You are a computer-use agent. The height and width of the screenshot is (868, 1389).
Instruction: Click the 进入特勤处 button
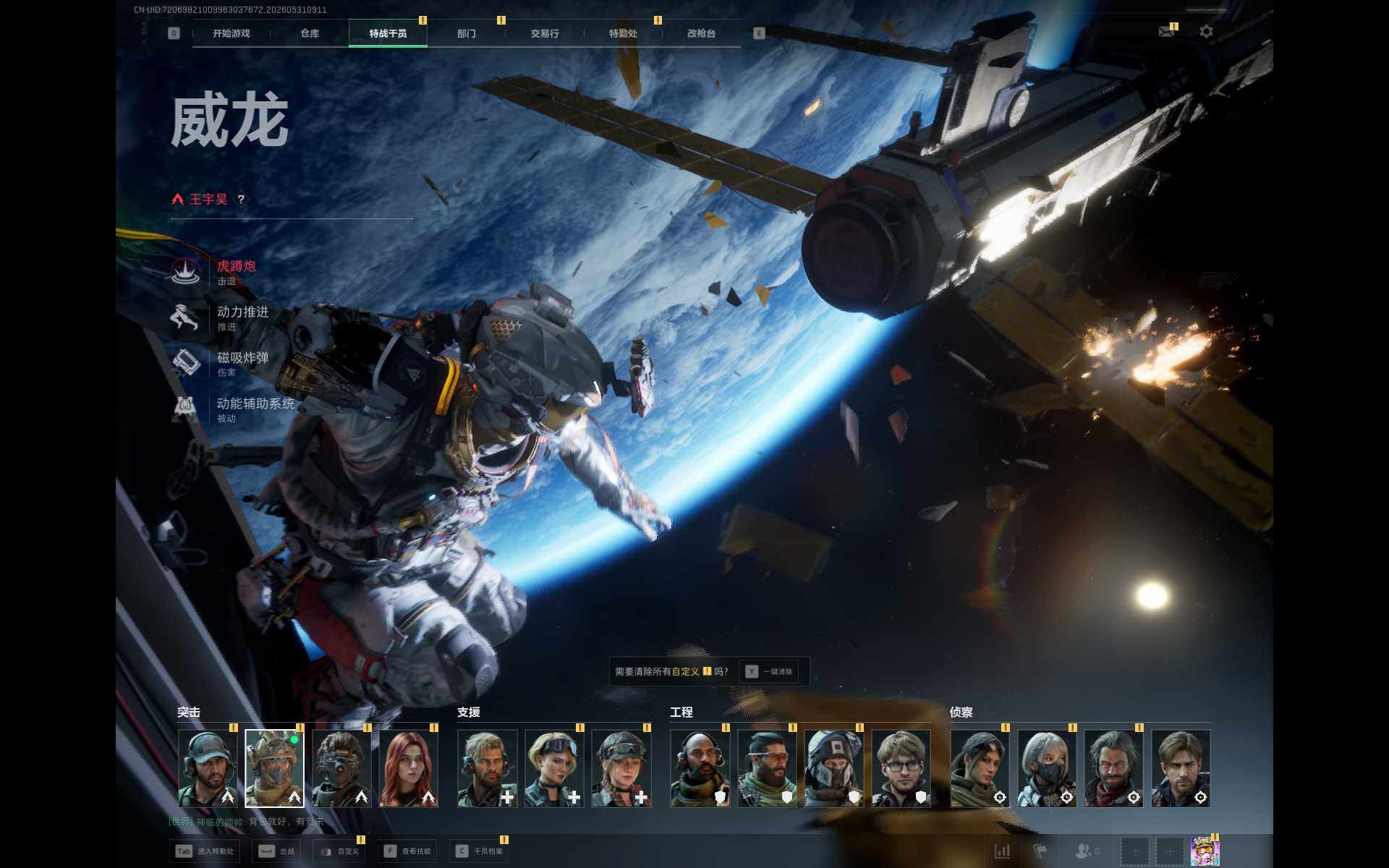(x=205, y=851)
